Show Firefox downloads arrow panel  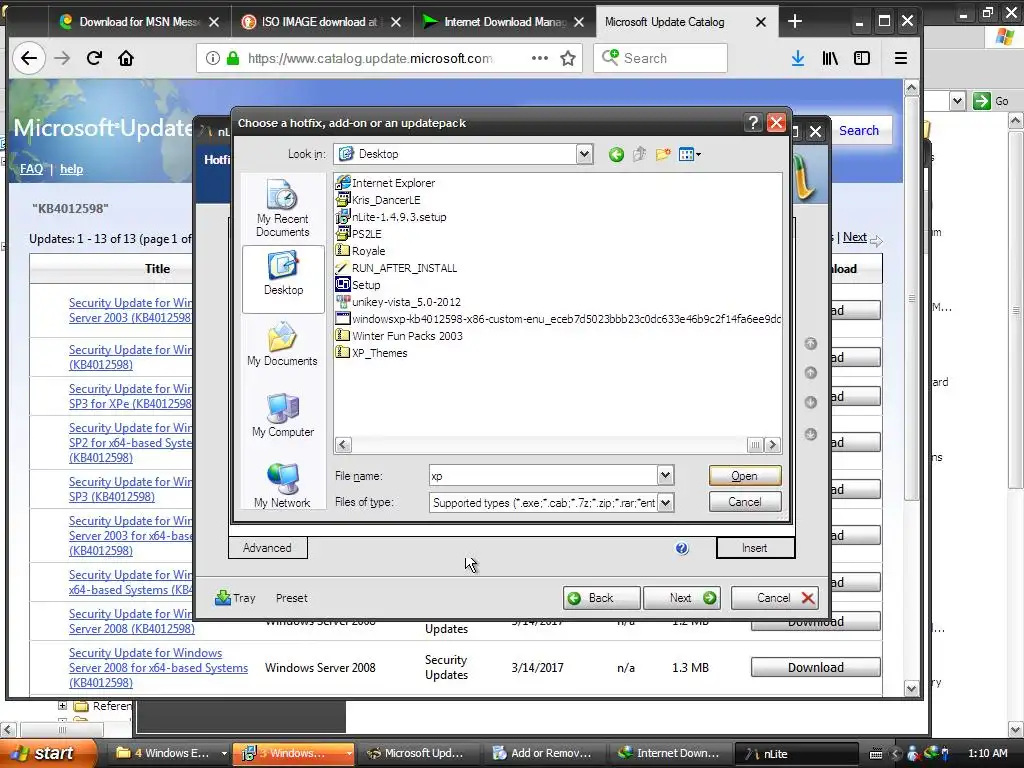click(x=797, y=58)
